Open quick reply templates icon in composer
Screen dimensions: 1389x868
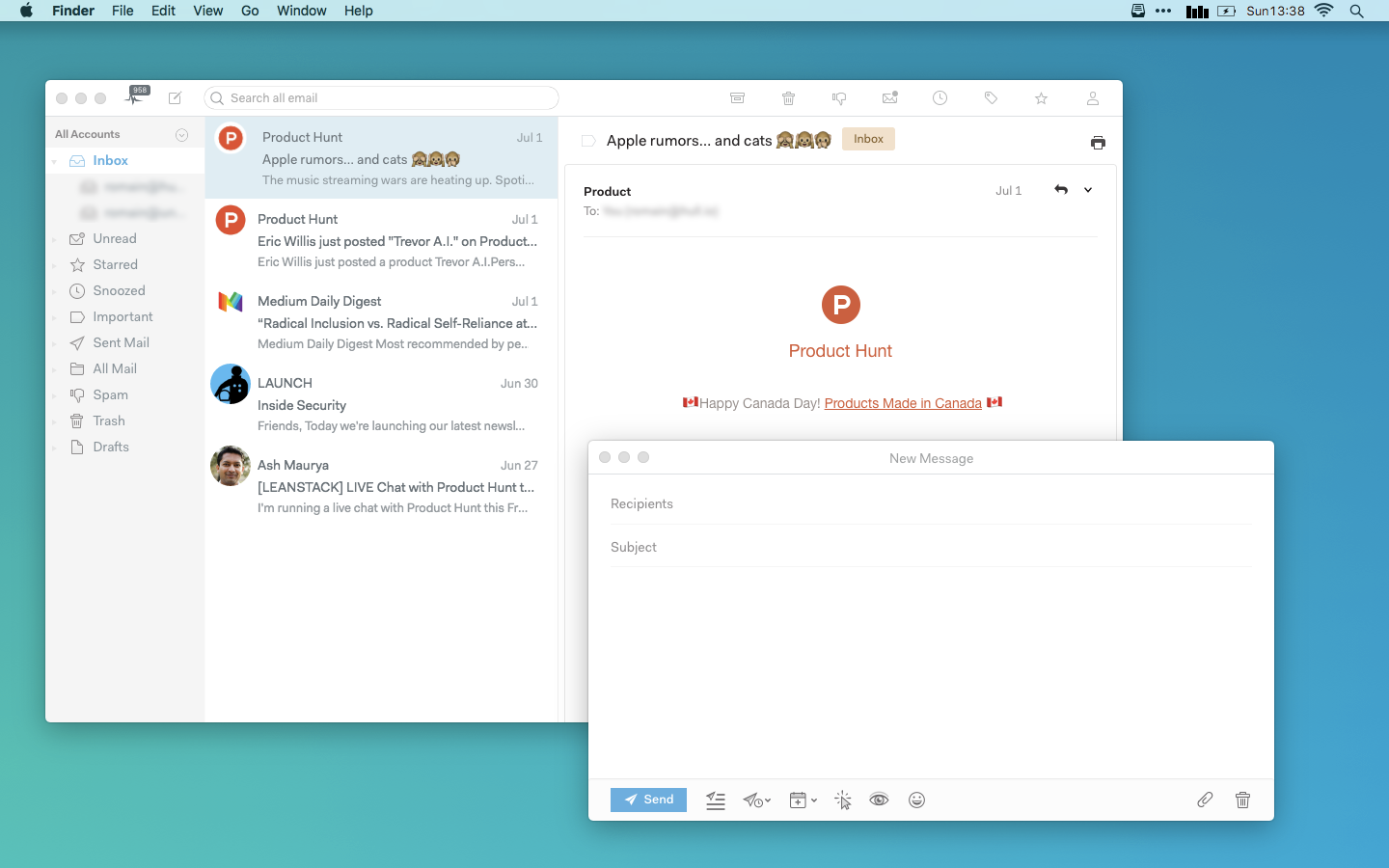click(x=715, y=800)
